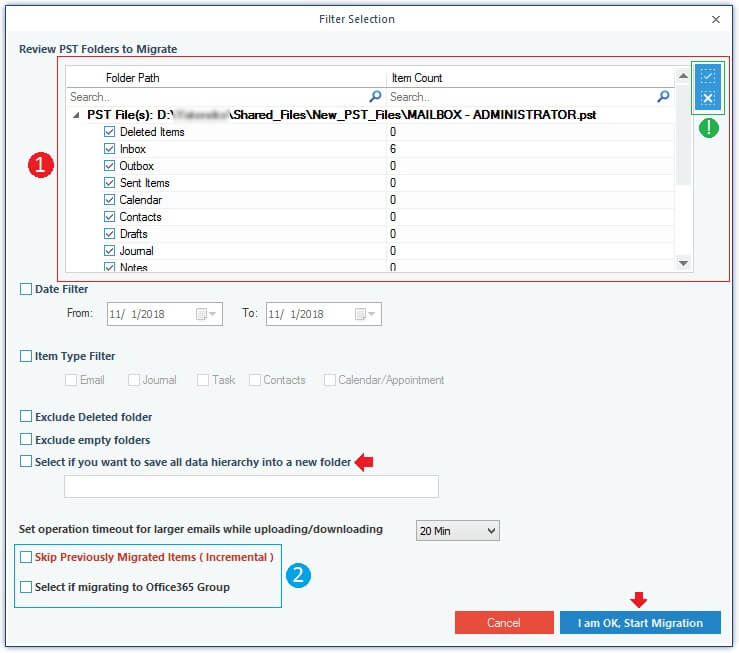Viewport: 739px width, 653px height.
Task: Open the 20 Min timeout dropdown
Action: pyautogui.click(x=457, y=531)
